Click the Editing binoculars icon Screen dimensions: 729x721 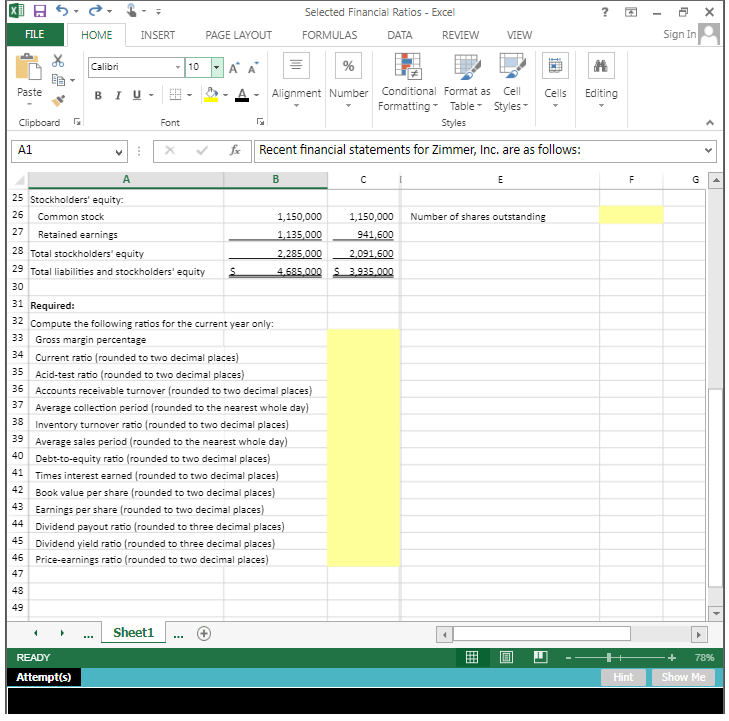tap(601, 65)
